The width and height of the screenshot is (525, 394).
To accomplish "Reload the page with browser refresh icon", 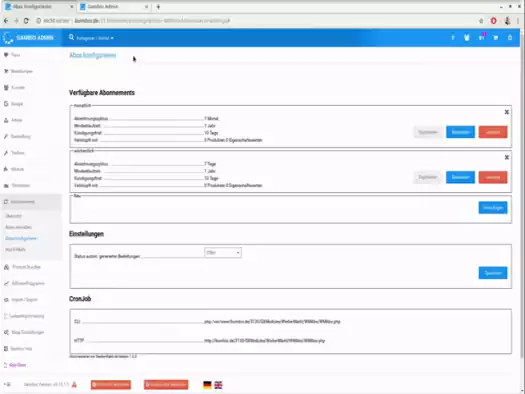I will point(26,21).
